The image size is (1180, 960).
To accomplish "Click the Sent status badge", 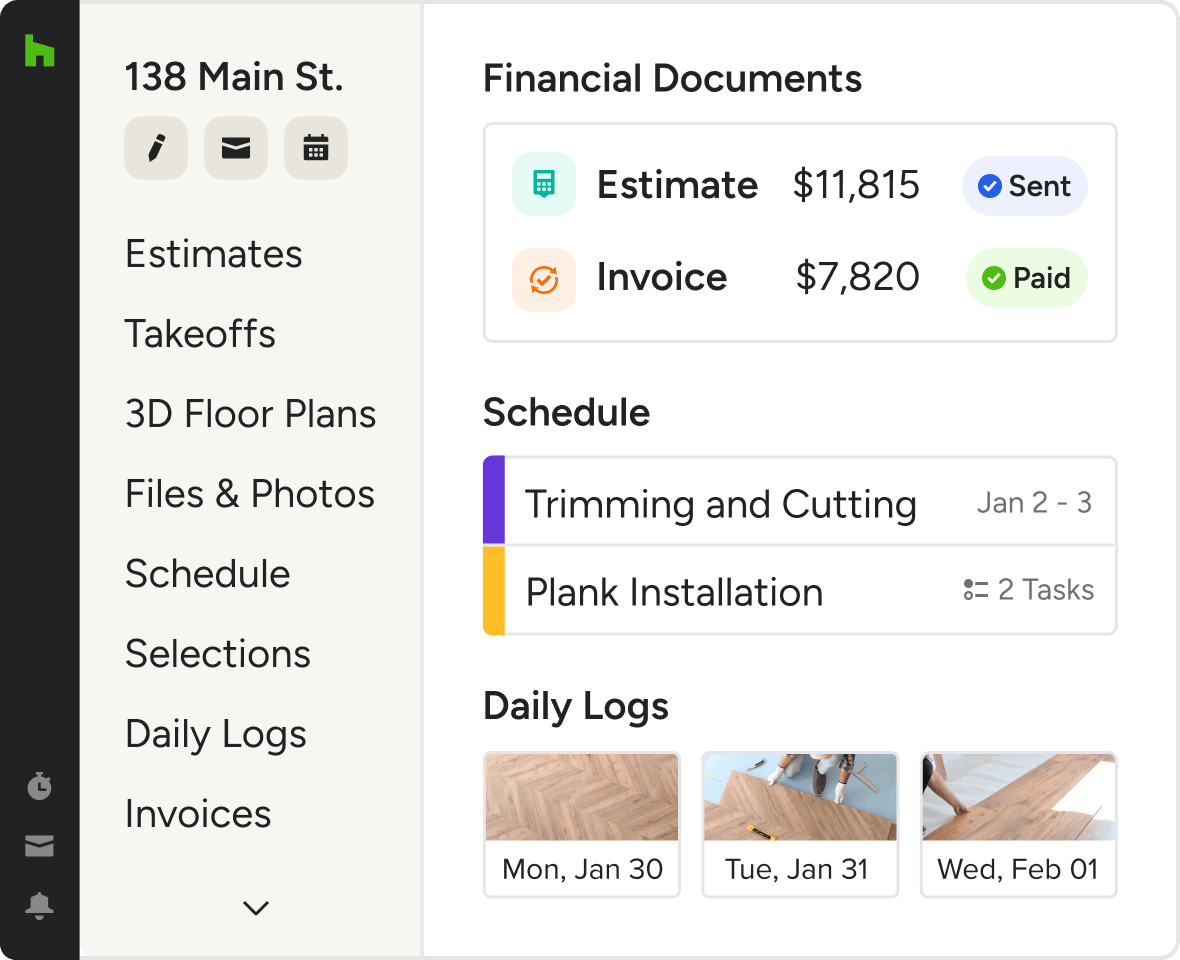I will (1024, 186).
